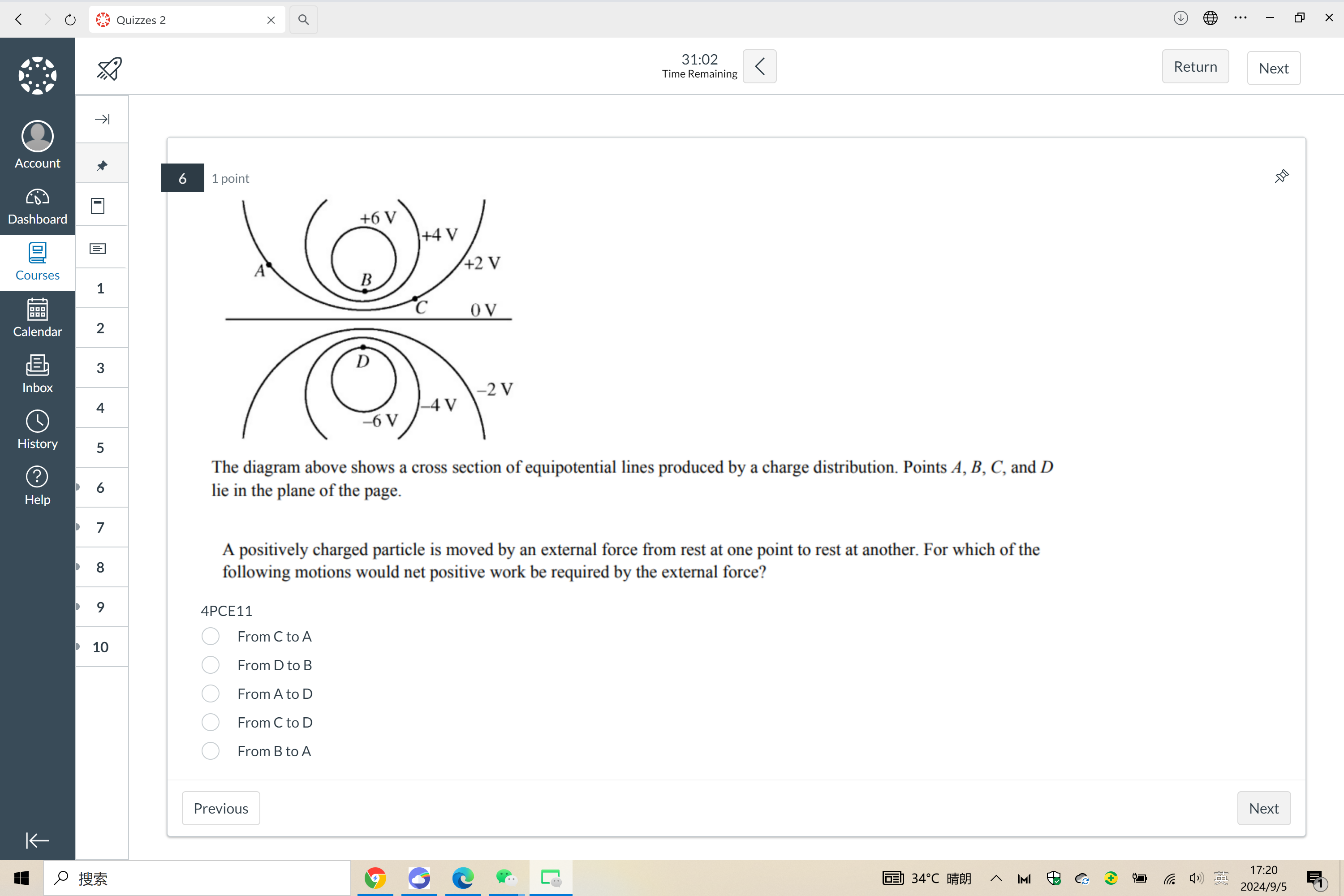Jump to question 1

(x=100, y=288)
